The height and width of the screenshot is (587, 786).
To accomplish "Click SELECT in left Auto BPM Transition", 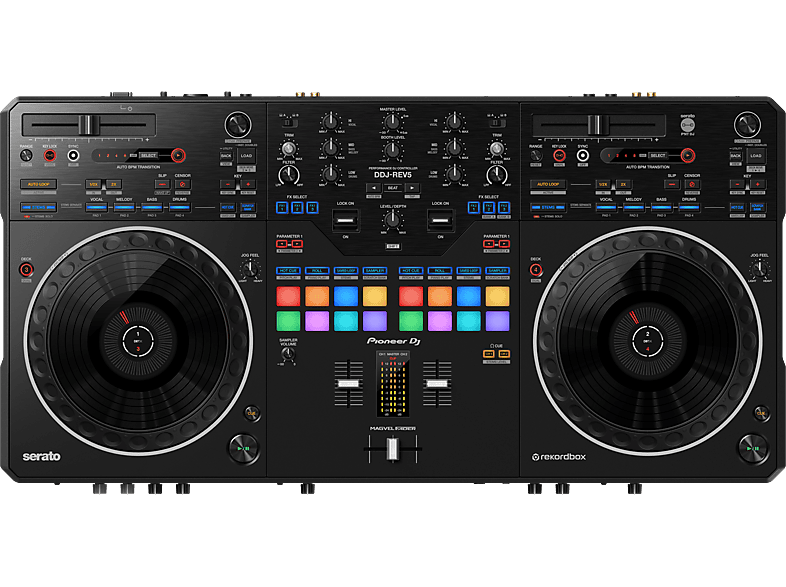I will click(148, 155).
